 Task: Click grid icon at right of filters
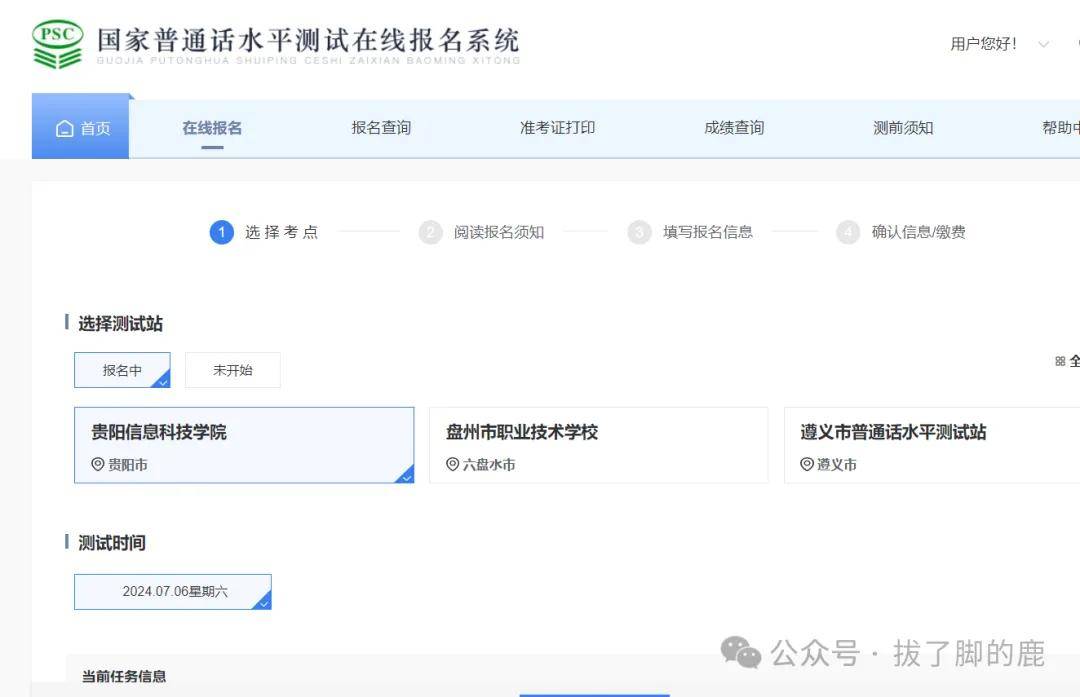1060,361
